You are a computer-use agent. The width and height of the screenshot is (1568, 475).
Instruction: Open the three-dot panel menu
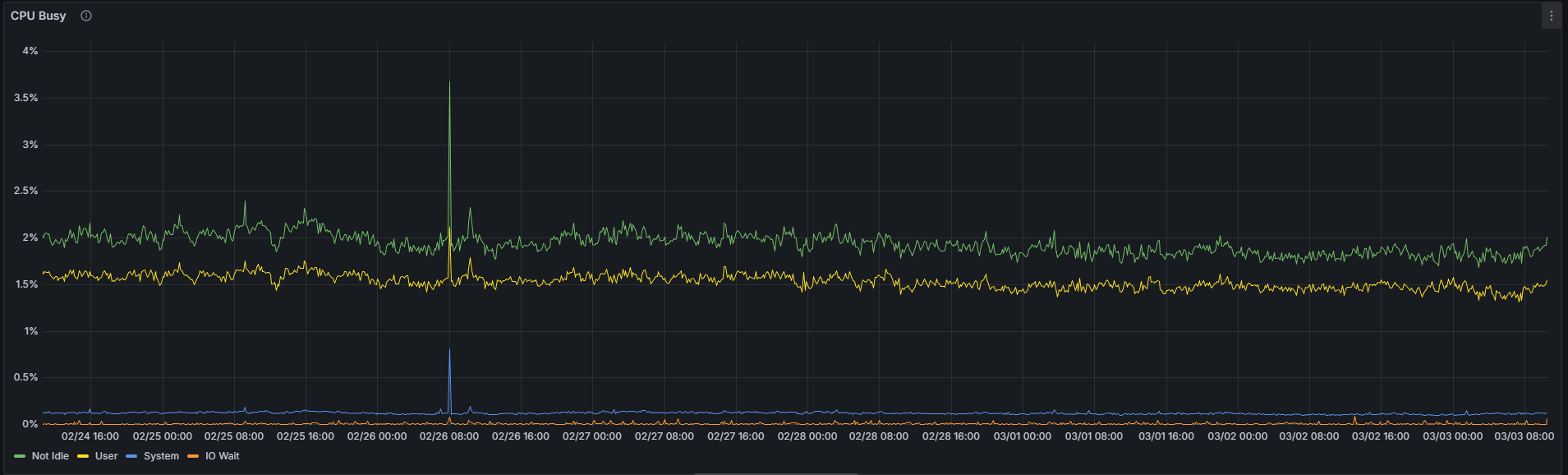tap(1551, 16)
